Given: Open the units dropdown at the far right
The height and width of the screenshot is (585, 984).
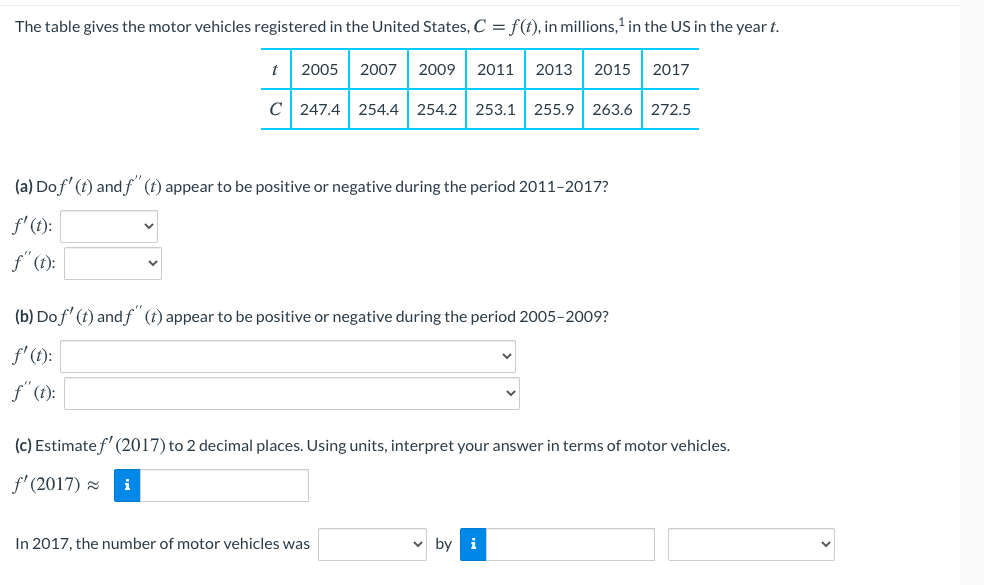Looking at the screenshot, I should pos(751,544).
